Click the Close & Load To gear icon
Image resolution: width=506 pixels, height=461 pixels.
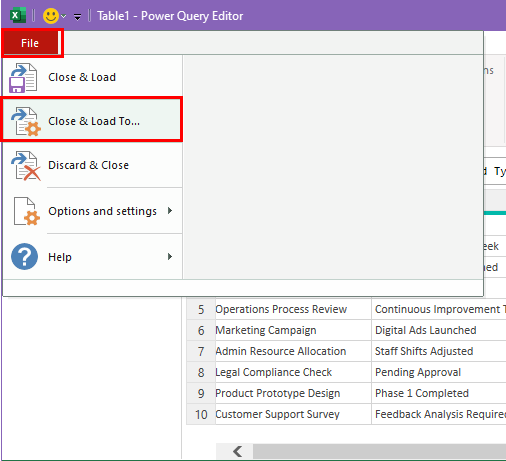pyautogui.click(x=26, y=122)
